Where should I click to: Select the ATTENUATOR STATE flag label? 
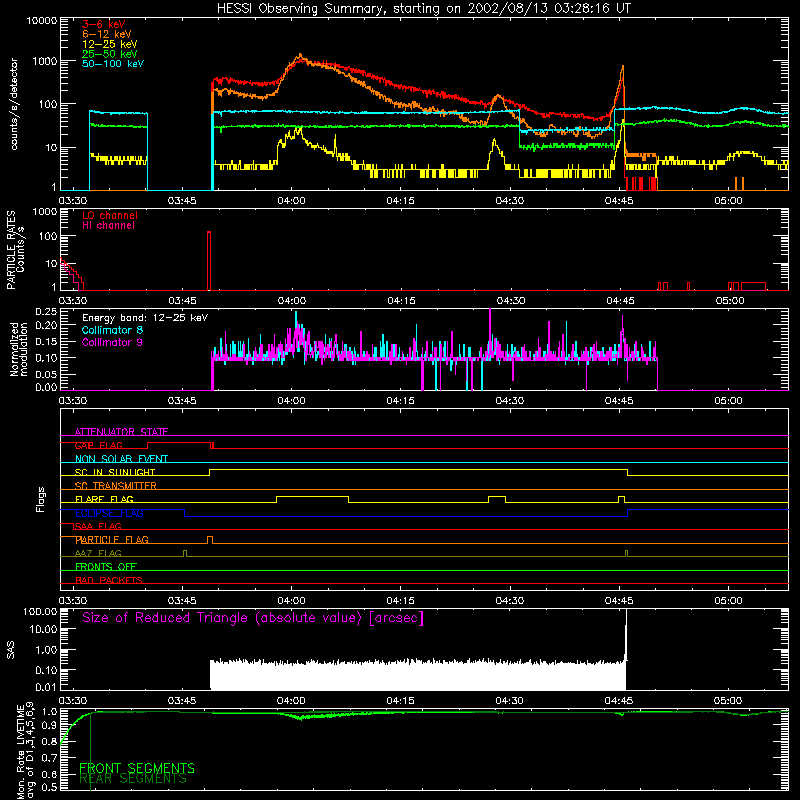point(121,432)
